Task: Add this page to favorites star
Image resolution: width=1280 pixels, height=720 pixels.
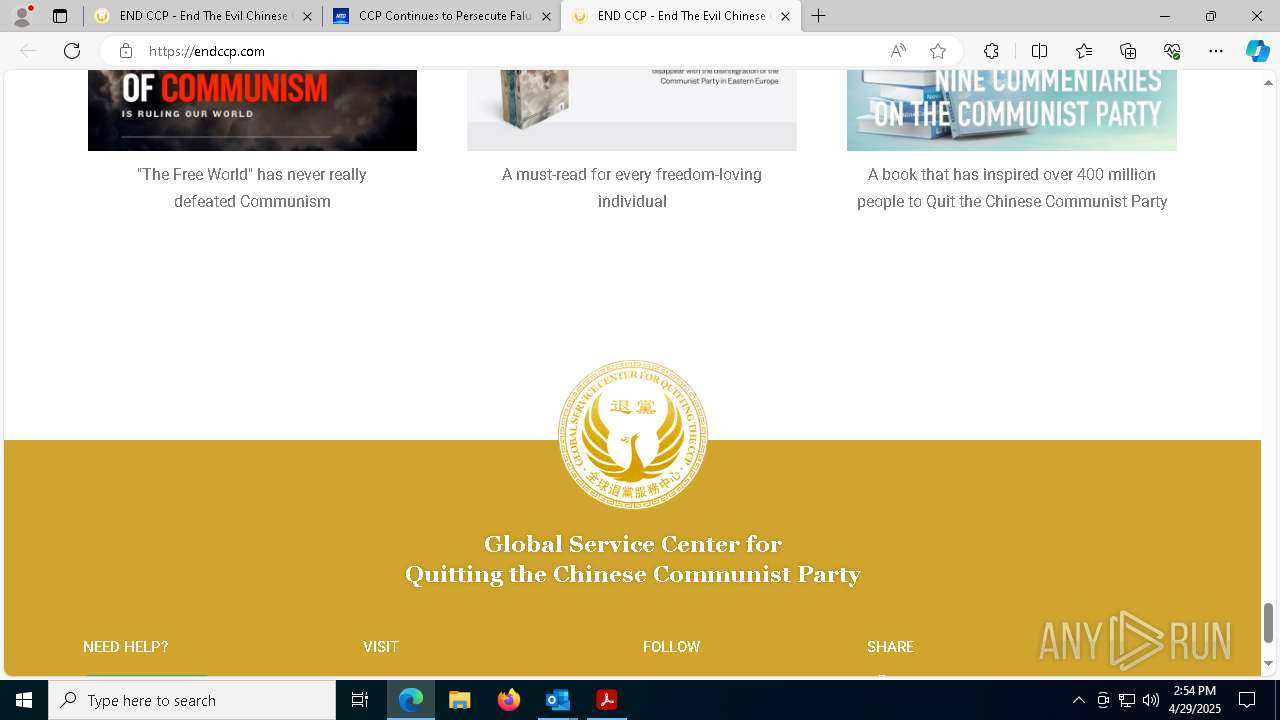Action: pos(938,51)
